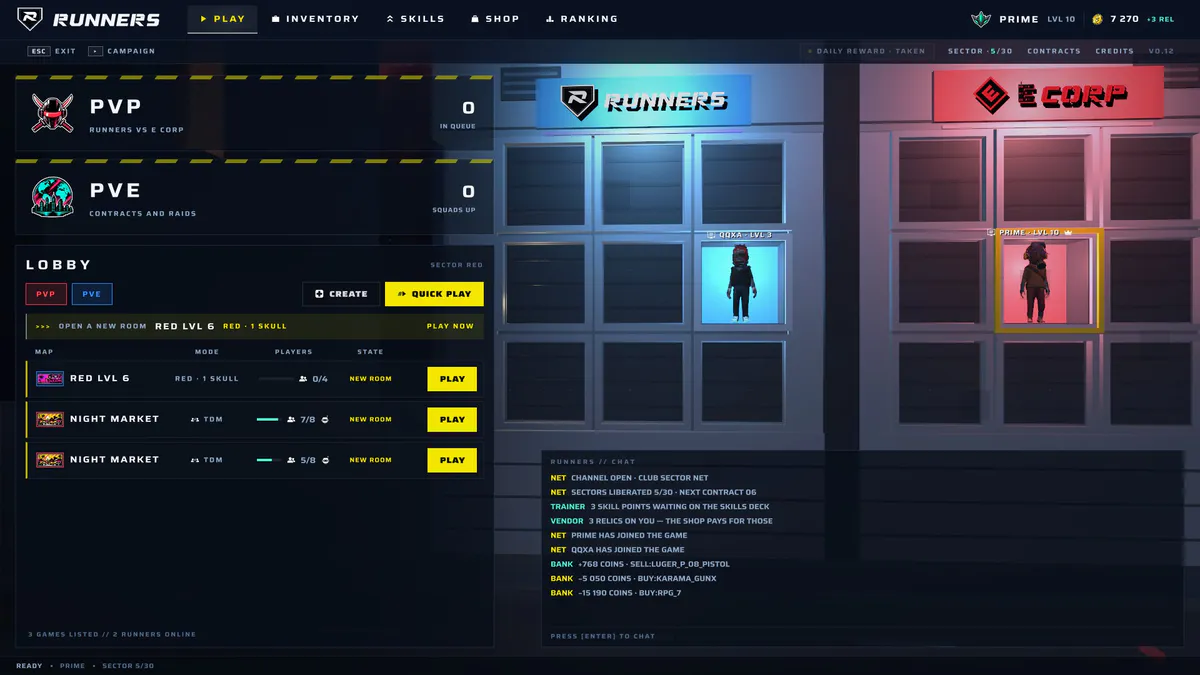Go to the Skills tab

click(415, 19)
